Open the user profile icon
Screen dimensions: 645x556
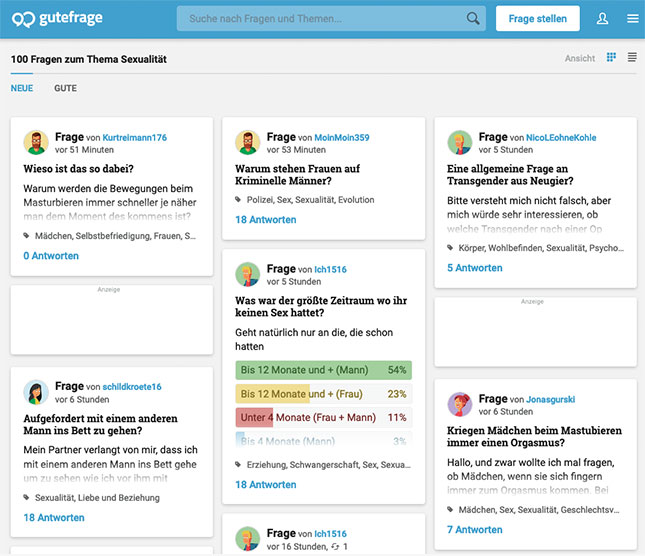pyautogui.click(x=602, y=19)
